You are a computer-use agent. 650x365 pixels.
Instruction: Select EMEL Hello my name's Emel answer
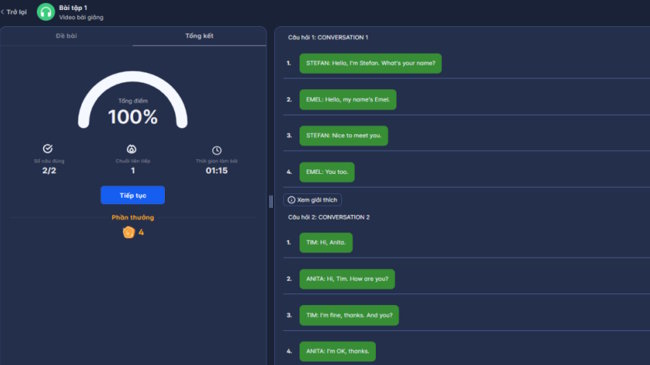(348, 100)
